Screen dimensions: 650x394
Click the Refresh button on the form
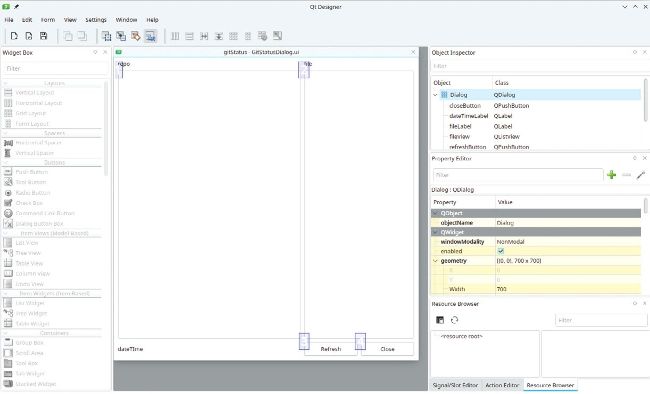tap(330, 349)
